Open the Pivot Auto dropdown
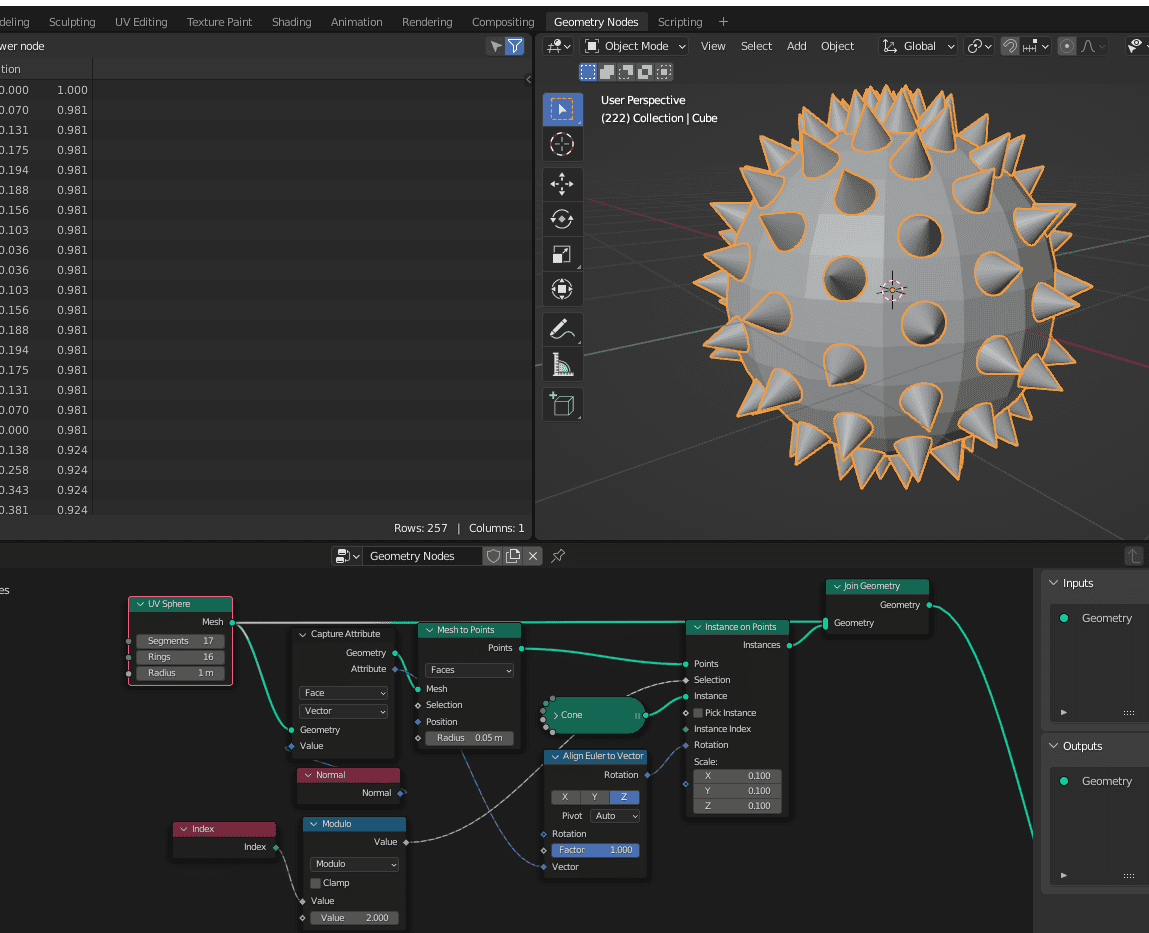 click(614, 816)
